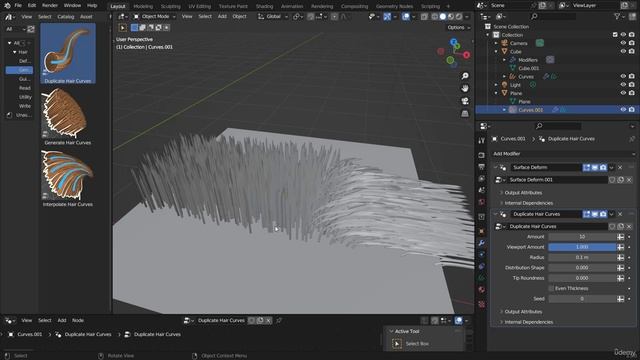Open Surface Deform modifier extras dropdown arrow
Image resolution: width=640 pixels, height=360 pixels.
pyautogui.click(x=611, y=167)
